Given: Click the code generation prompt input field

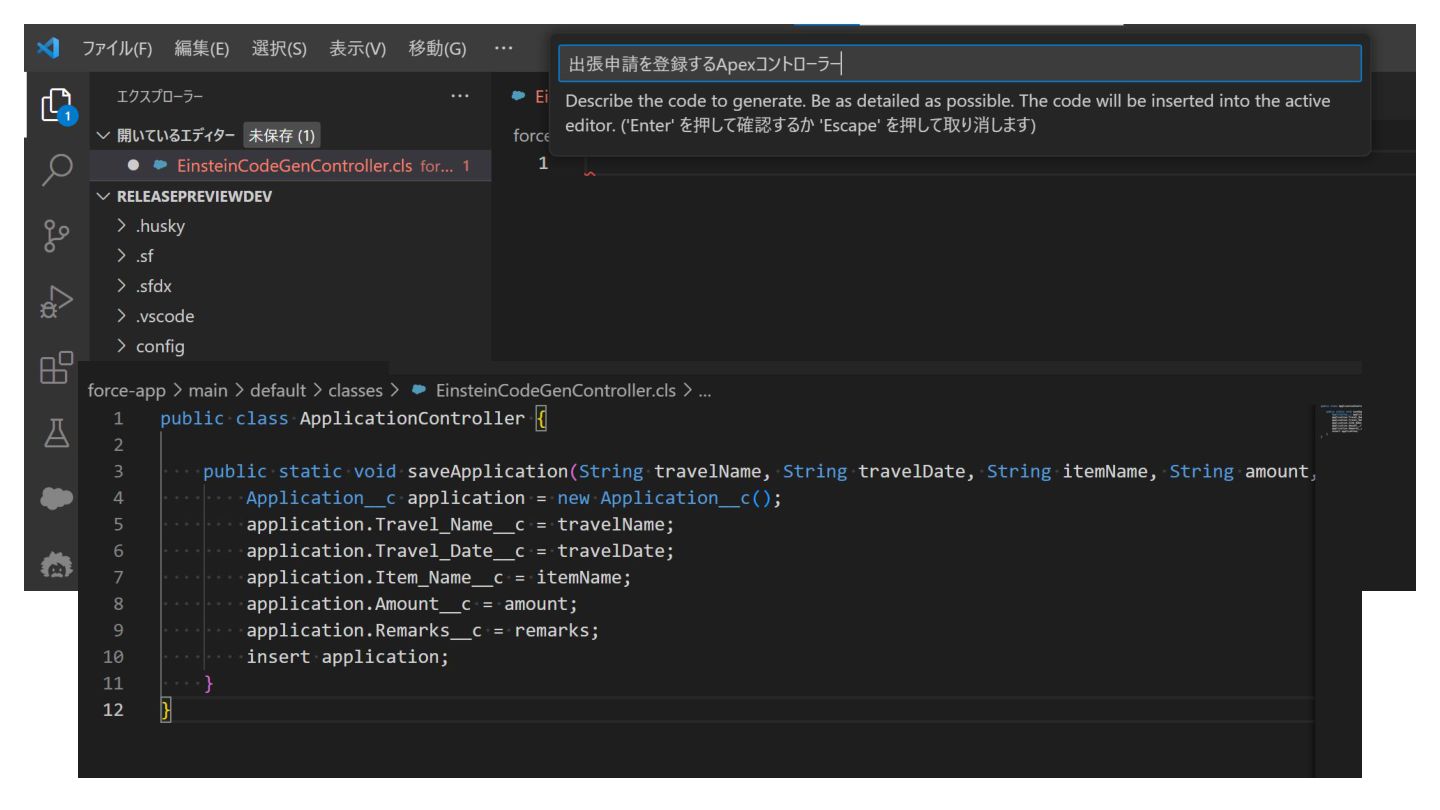Looking at the screenshot, I should (958, 64).
